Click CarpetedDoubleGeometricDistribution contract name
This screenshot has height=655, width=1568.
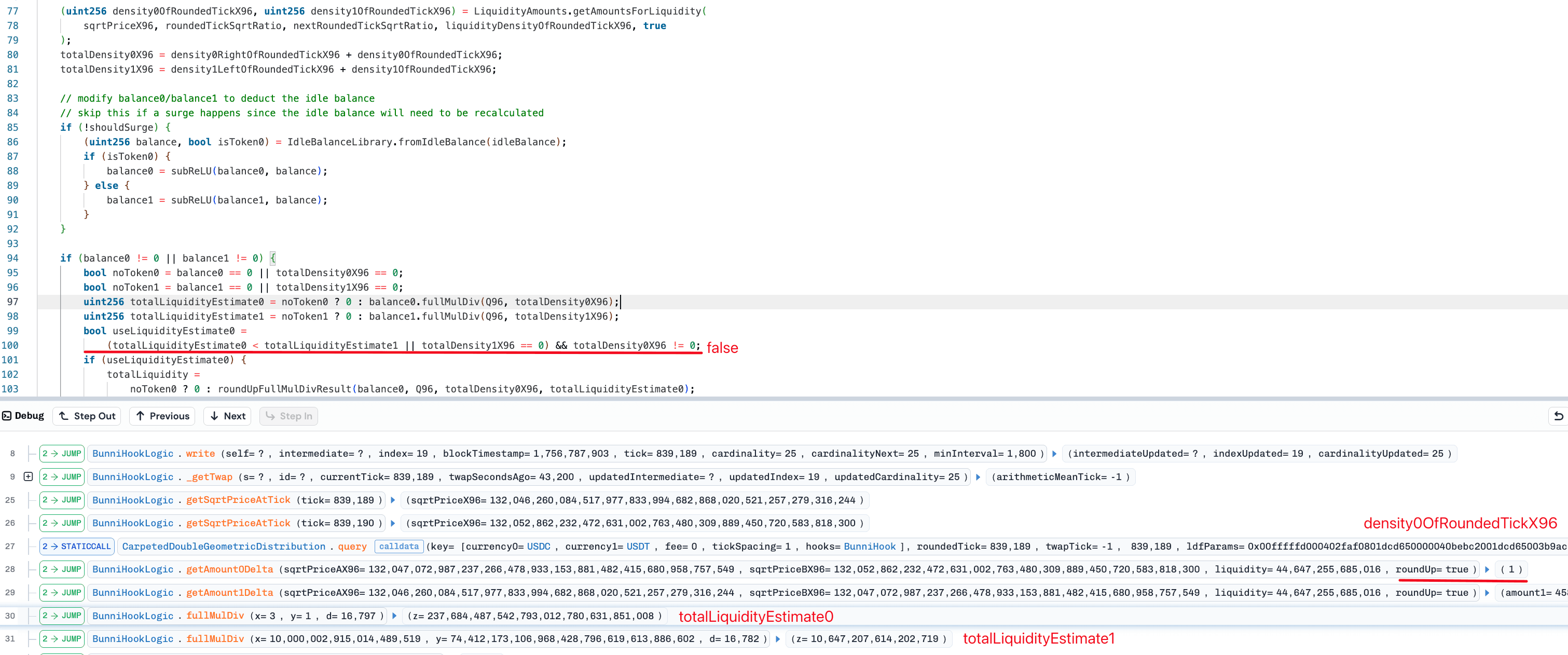tap(224, 546)
